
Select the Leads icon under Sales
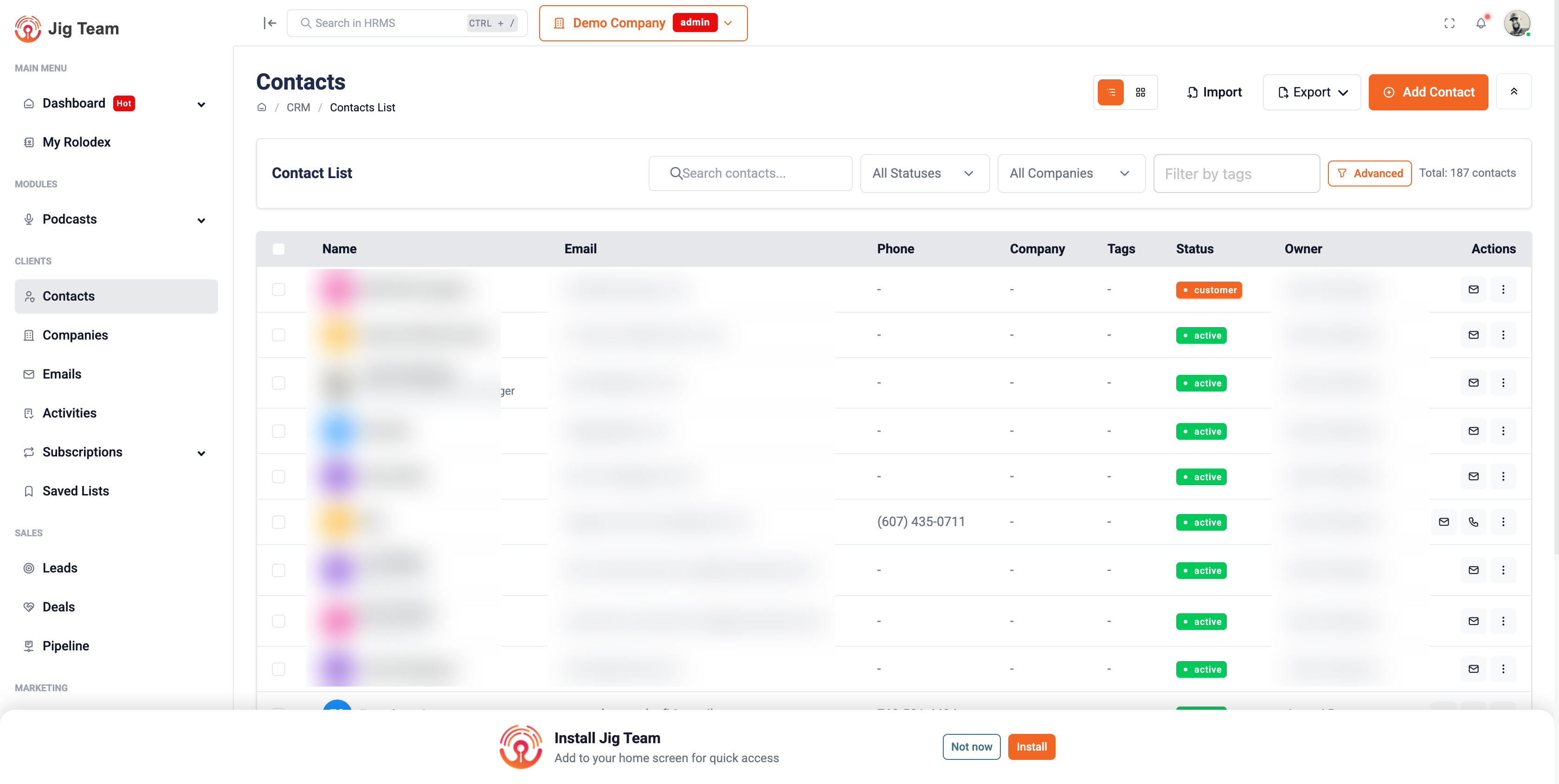pyautogui.click(x=28, y=567)
